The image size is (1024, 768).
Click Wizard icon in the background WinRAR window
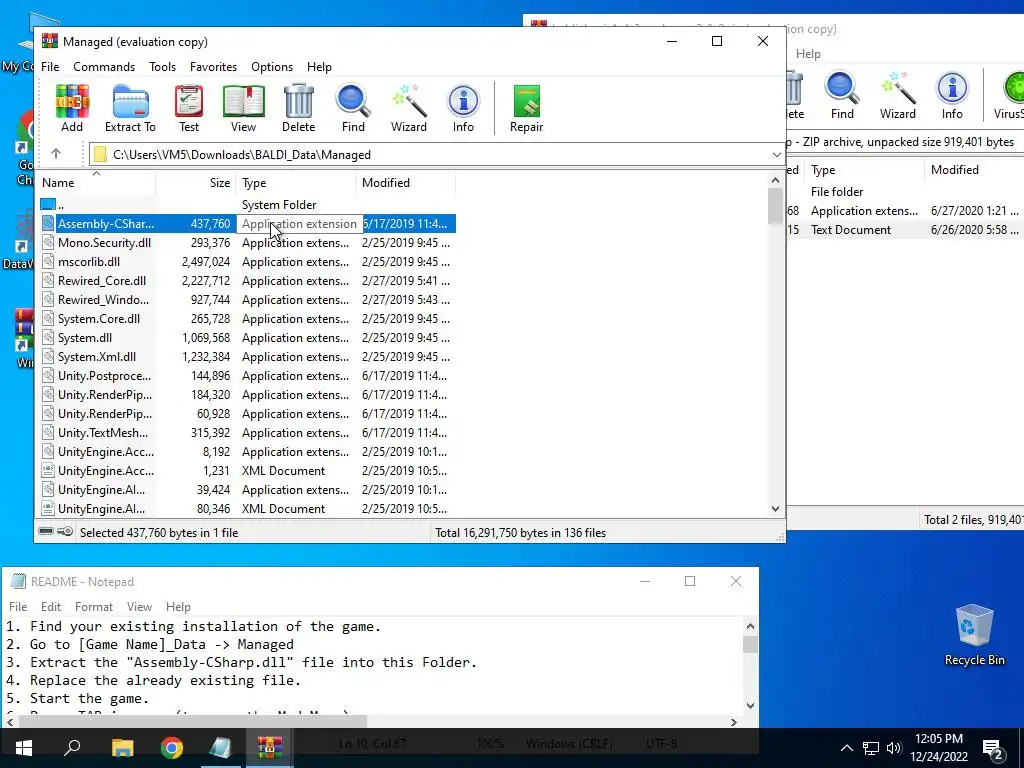coord(897,95)
